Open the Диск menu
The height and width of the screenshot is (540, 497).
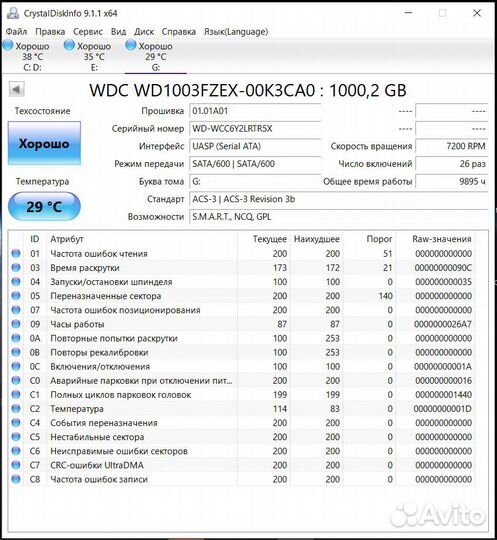click(x=144, y=32)
